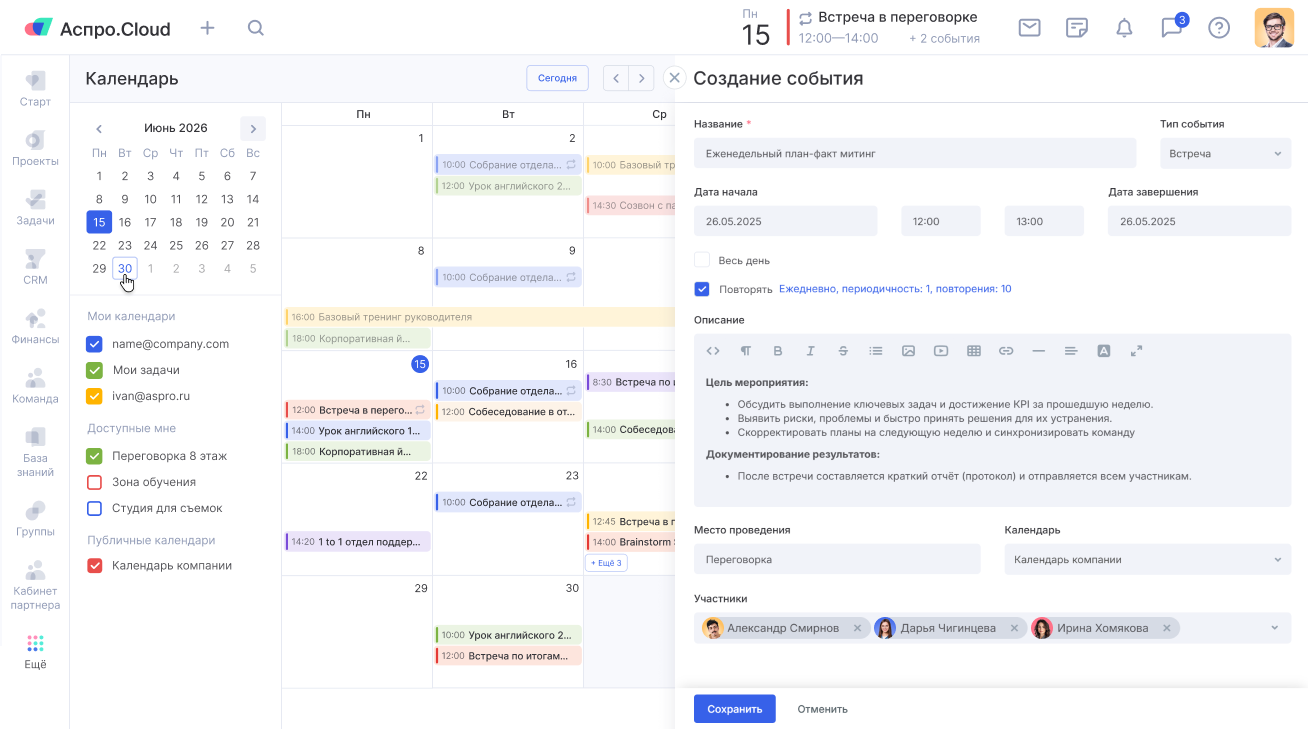Enable the "Весь день" checkbox
Screen dimensions: 1308x729
pos(702,260)
